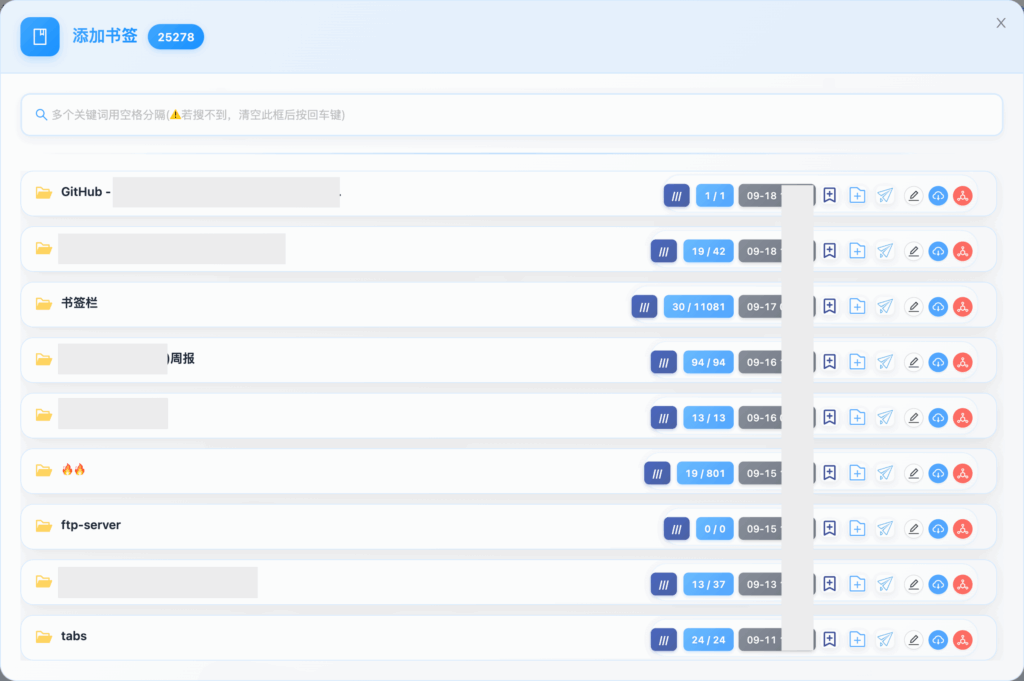Click paper plane icon in ftp-server row
Image resolution: width=1024 pixels, height=681 pixels.
click(885, 528)
